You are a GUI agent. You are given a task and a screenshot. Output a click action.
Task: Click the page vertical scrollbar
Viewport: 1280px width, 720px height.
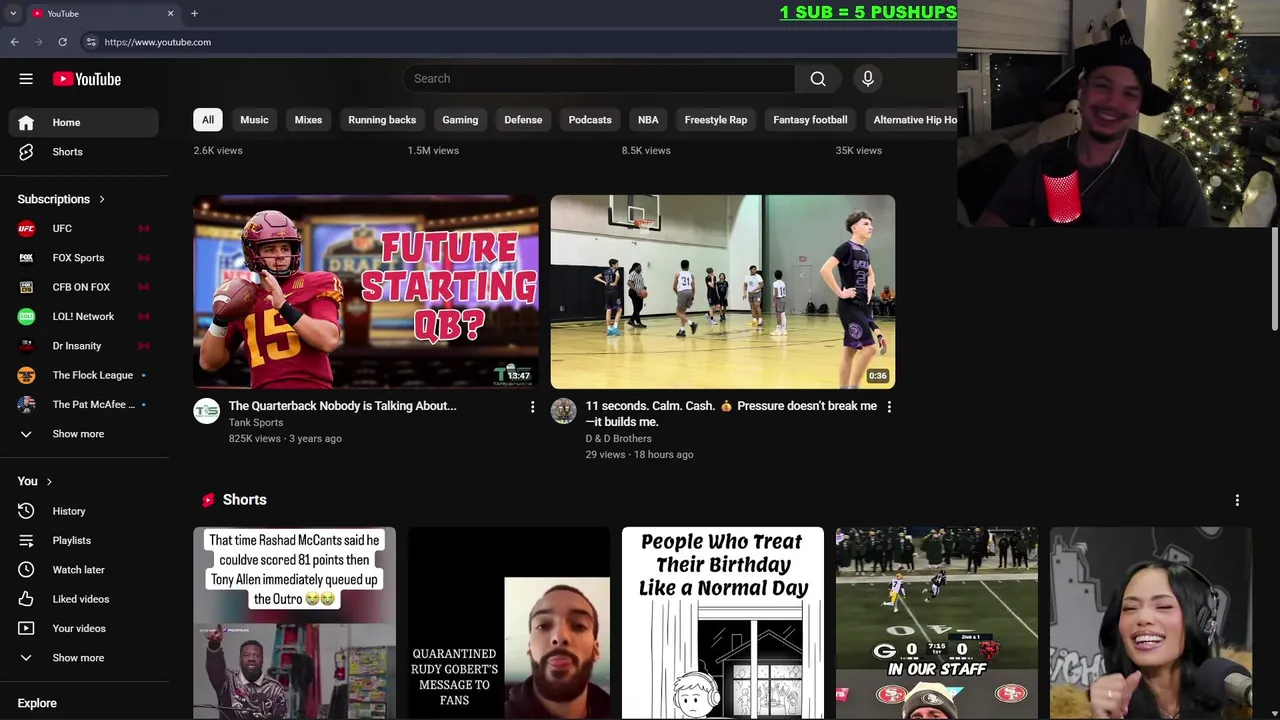pyautogui.click(x=1275, y=278)
